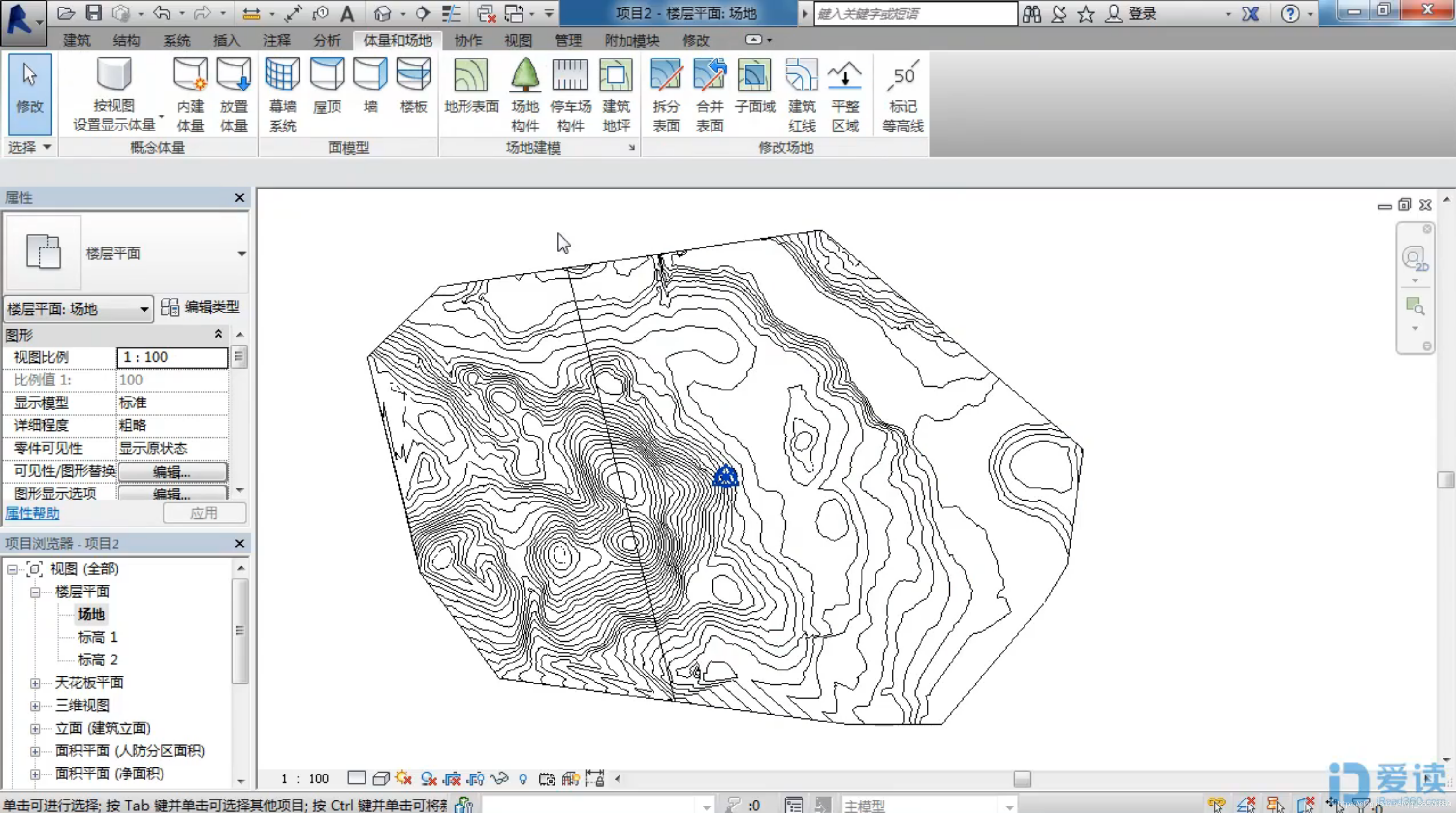The width and height of the screenshot is (1456, 813).
Task: Click 编辑... button for 可见性/图形替换
Action: [x=172, y=471]
